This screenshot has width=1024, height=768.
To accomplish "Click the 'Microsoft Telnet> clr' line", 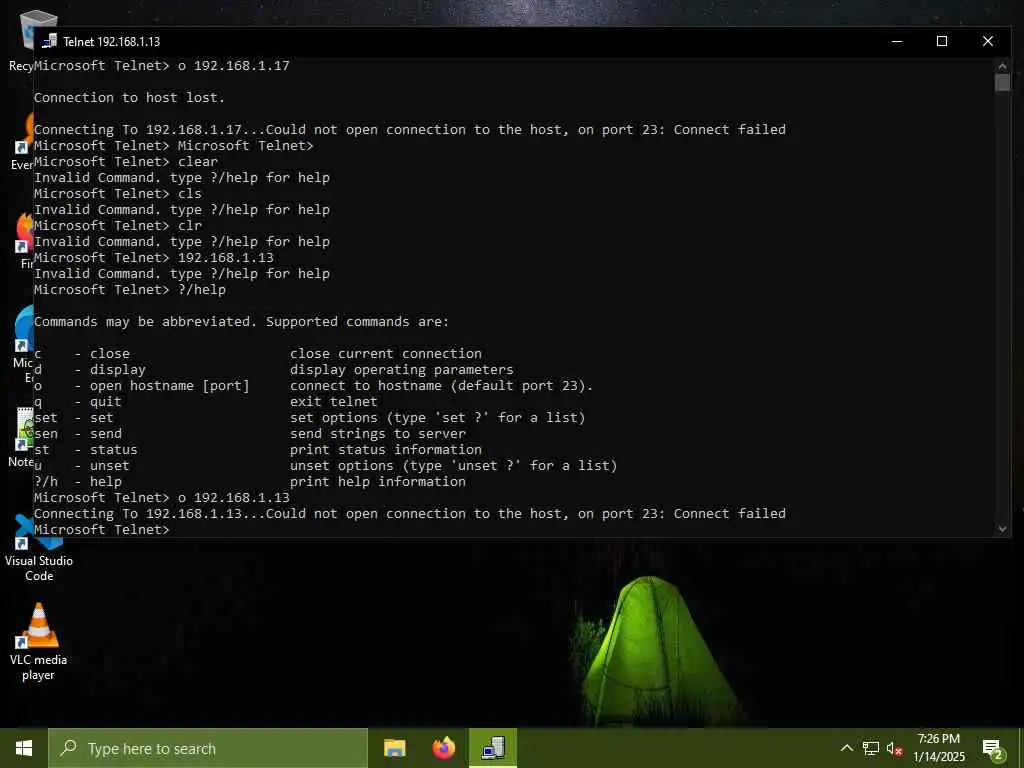I will 118,225.
